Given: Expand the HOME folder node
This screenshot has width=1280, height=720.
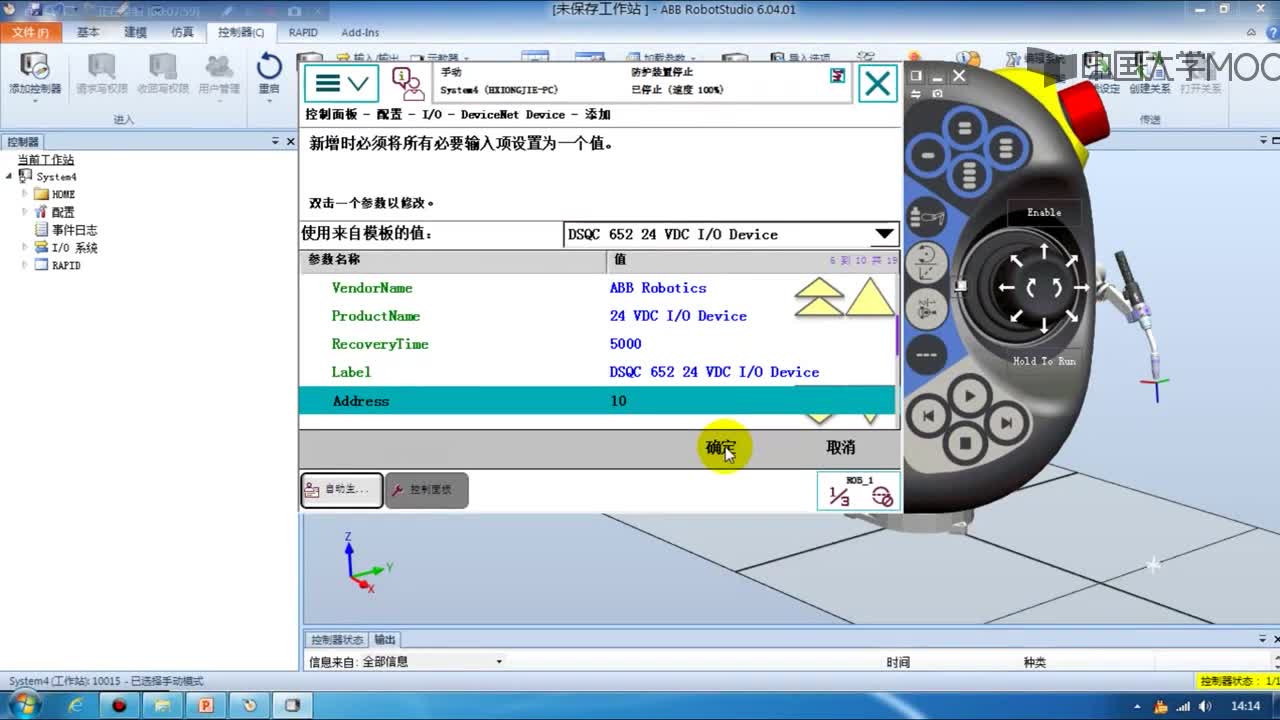Looking at the screenshot, I should pyautogui.click(x=26, y=194).
